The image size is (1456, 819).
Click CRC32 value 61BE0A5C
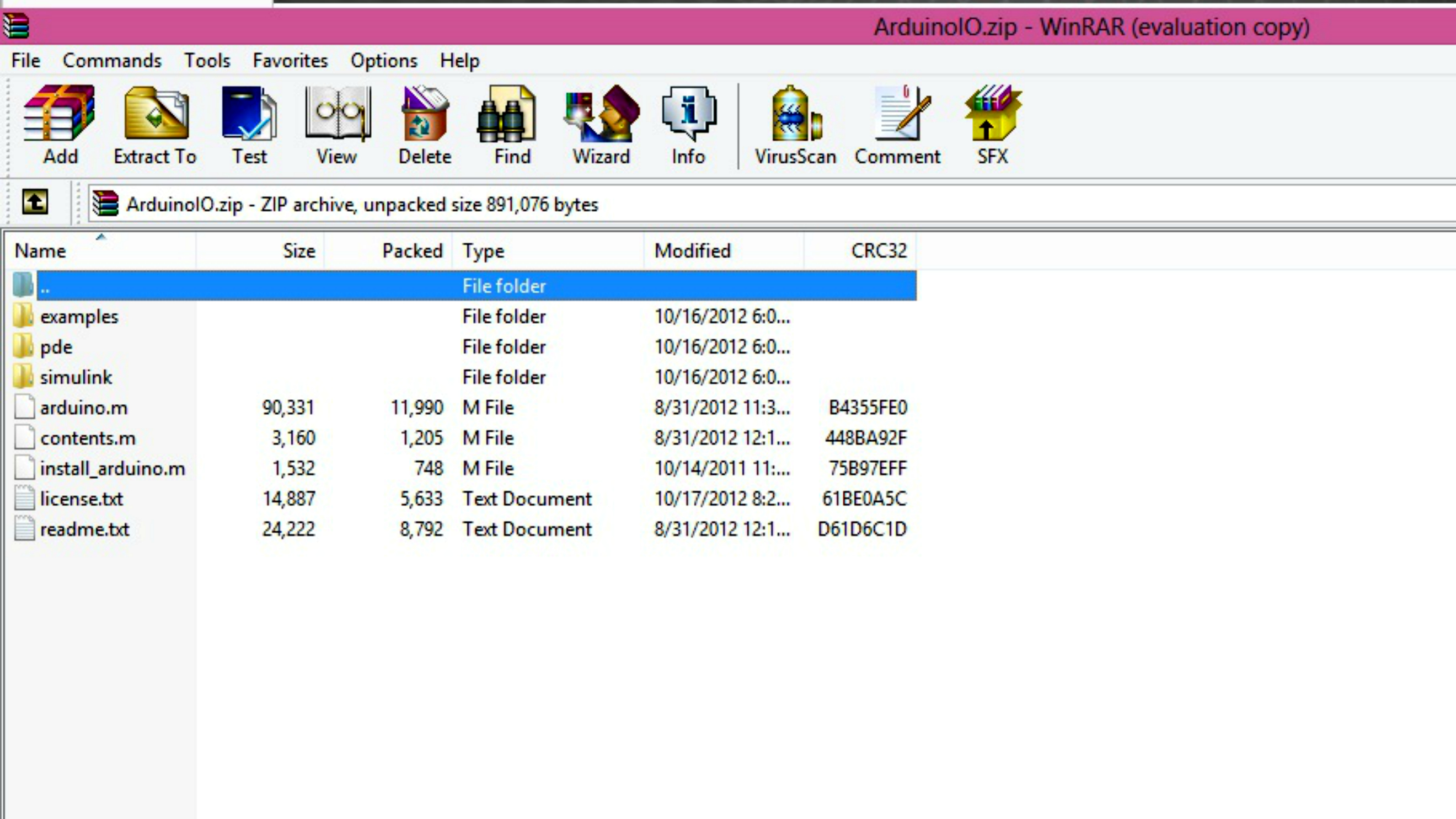(864, 499)
